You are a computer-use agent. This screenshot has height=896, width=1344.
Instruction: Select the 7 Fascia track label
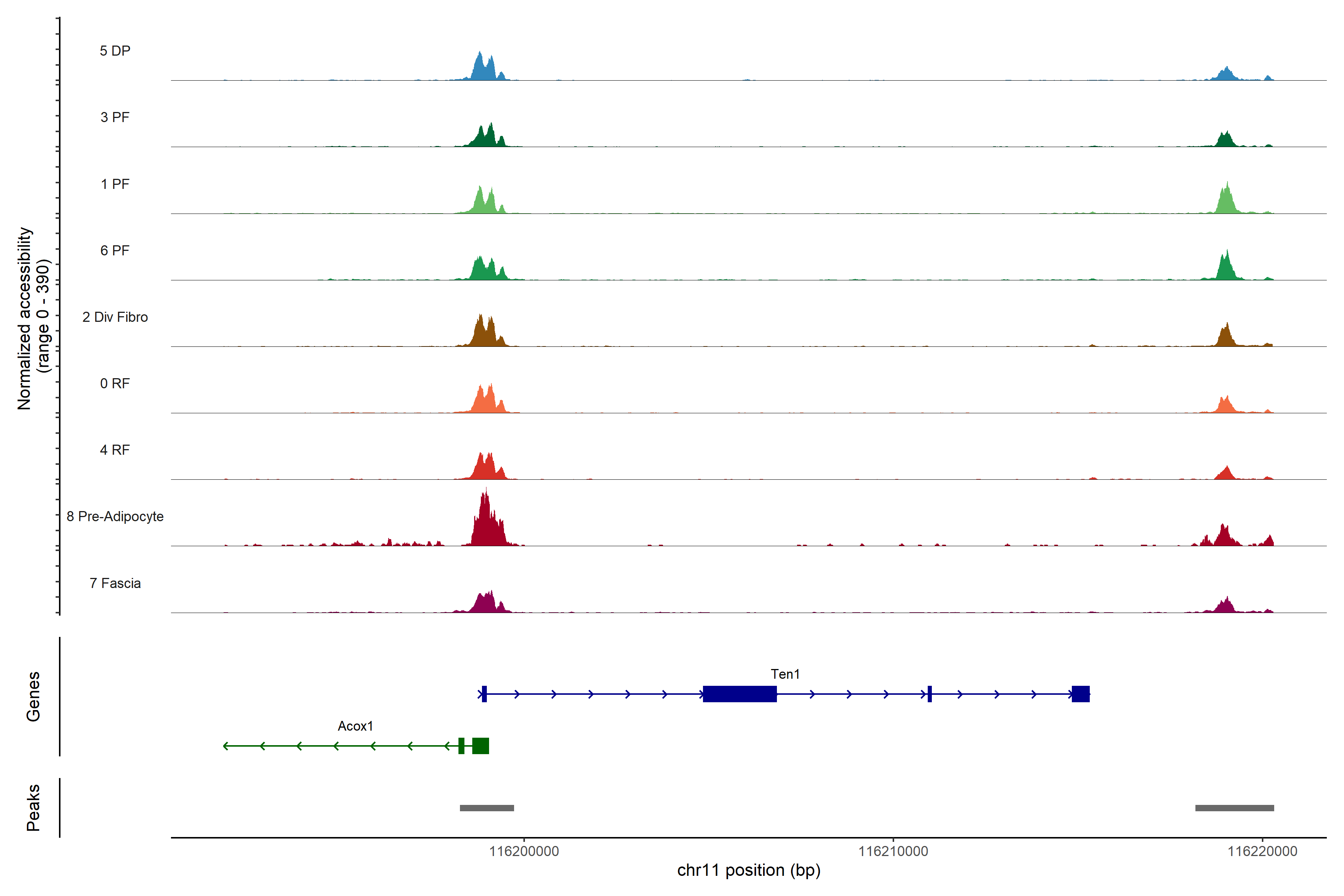click(x=115, y=584)
